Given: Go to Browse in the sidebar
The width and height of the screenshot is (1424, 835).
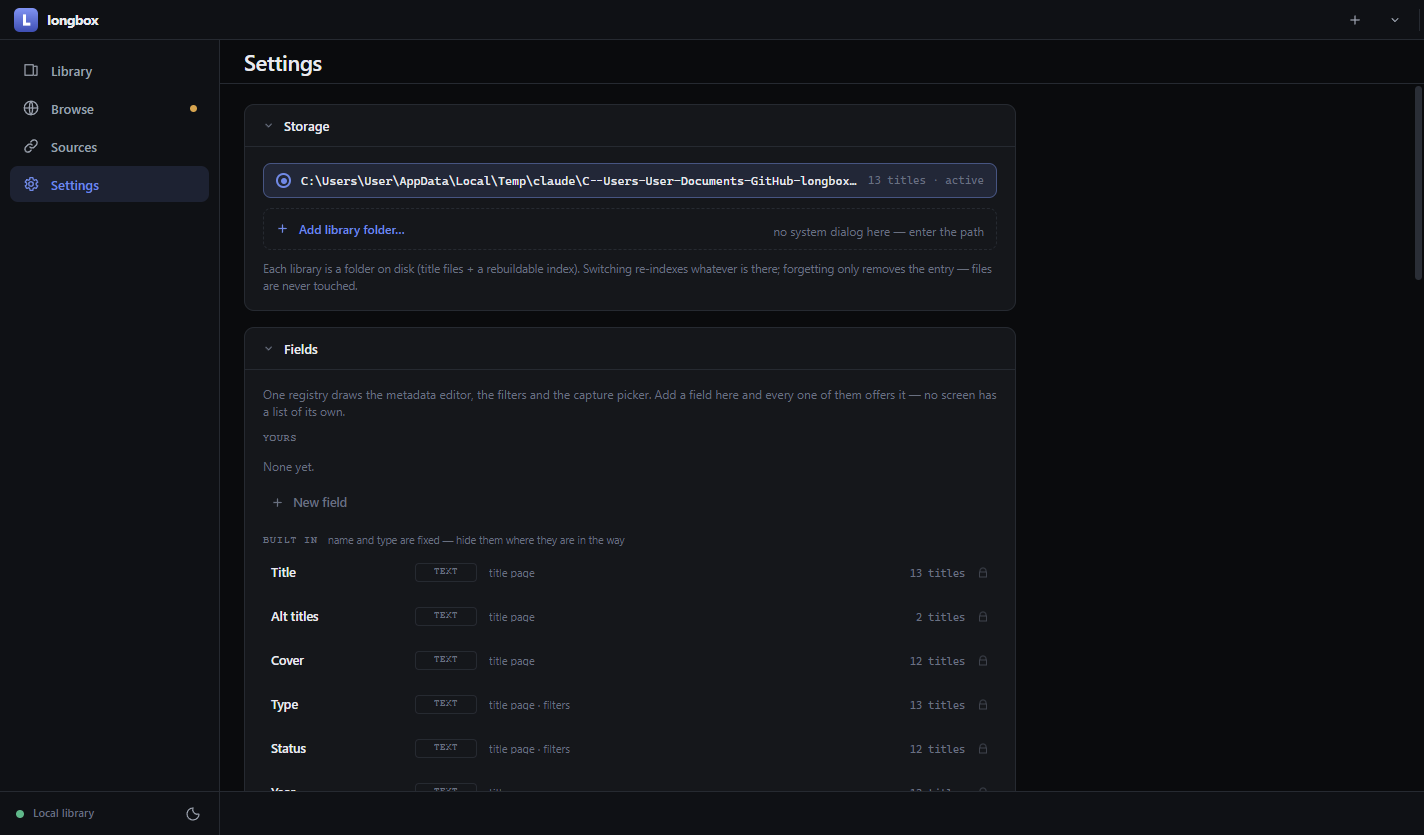Looking at the screenshot, I should click(x=110, y=109).
